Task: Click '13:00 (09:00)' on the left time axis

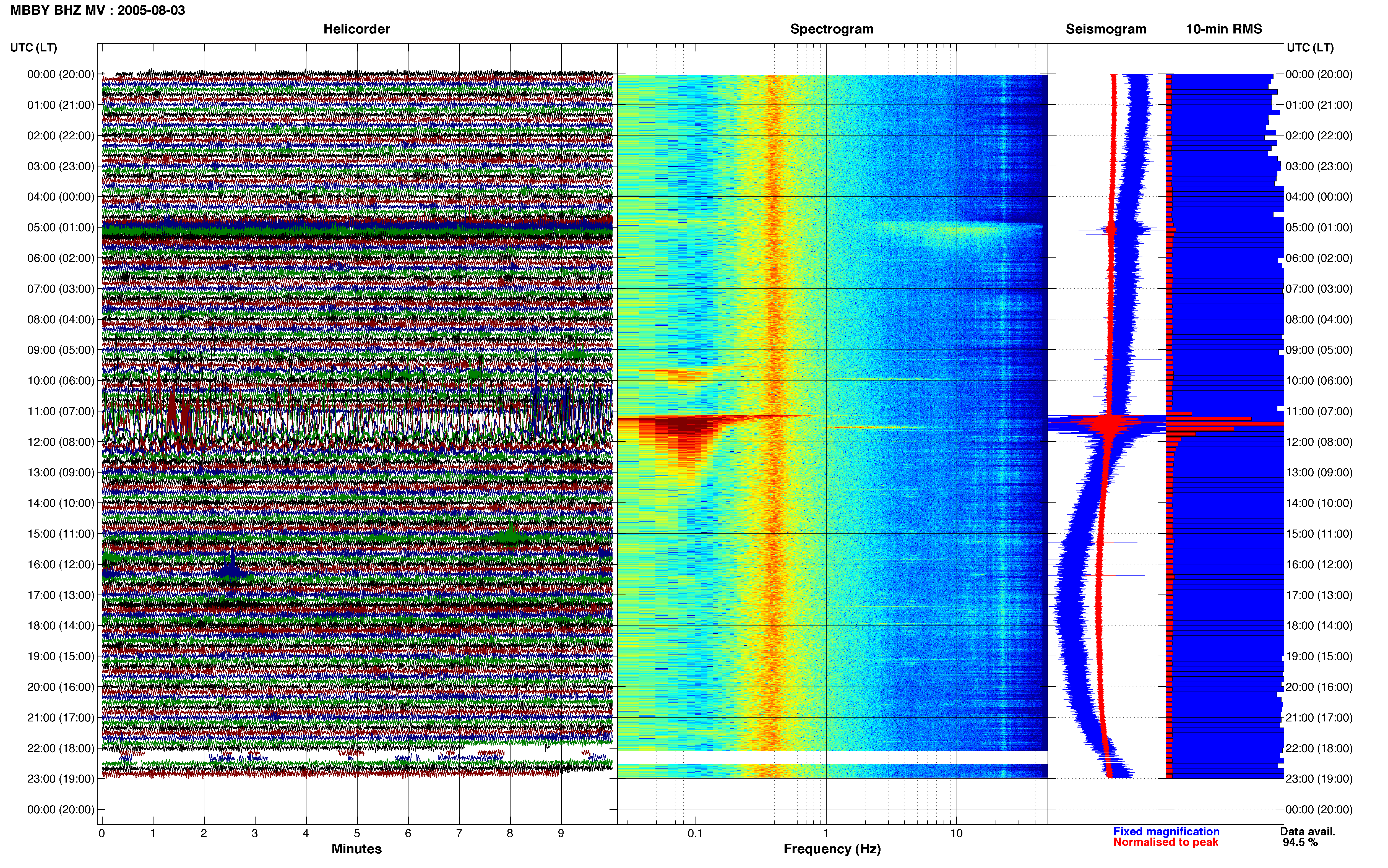Action: (61, 473)
